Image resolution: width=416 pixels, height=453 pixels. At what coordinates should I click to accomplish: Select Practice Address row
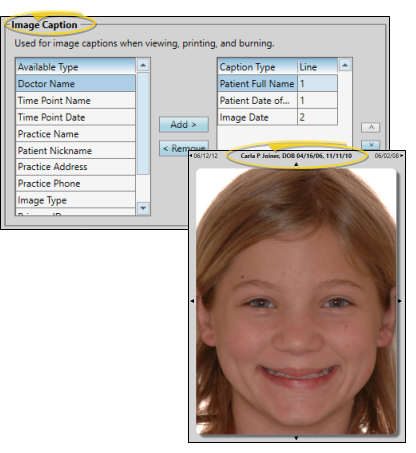point(76,167)
